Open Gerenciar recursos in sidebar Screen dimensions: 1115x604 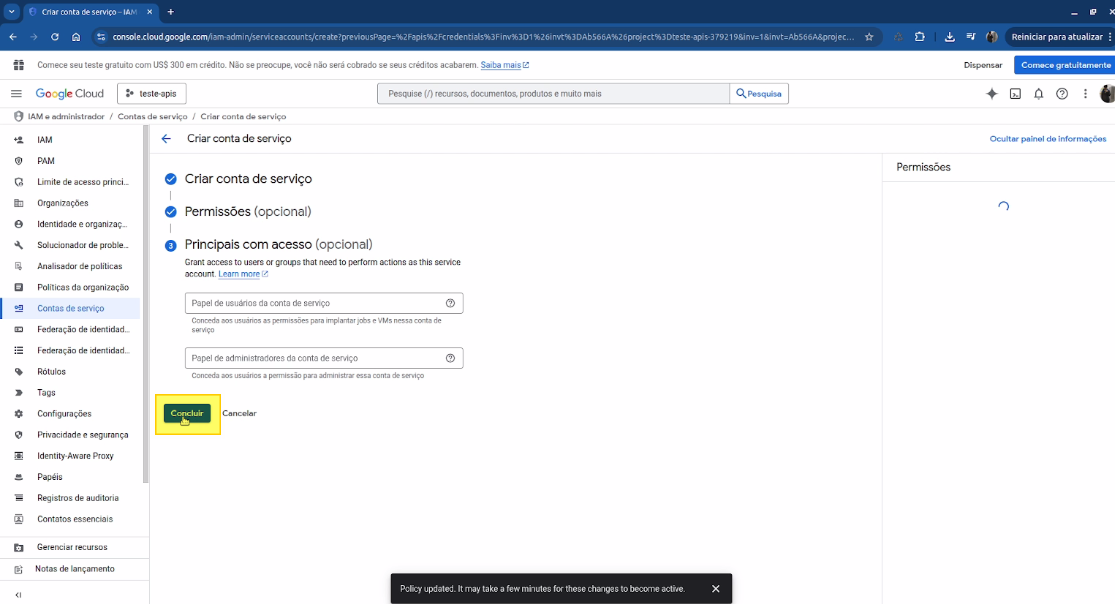click(71, 547)
